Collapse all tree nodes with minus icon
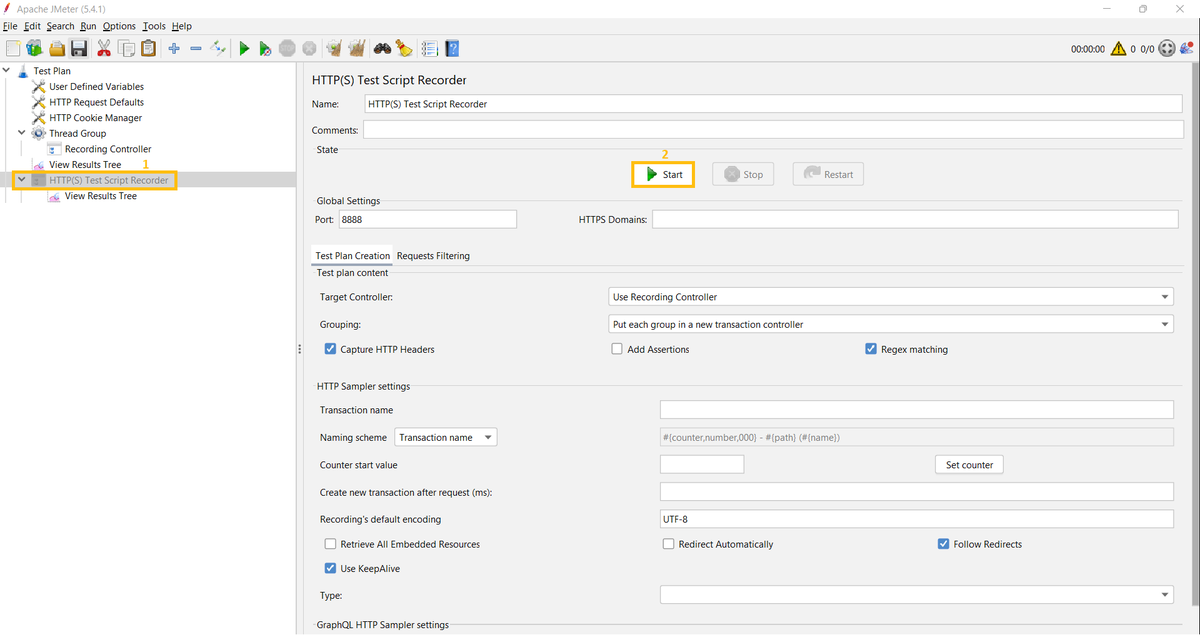Image resolution: width=1200 pixels, height=635 pixels. 196,48
